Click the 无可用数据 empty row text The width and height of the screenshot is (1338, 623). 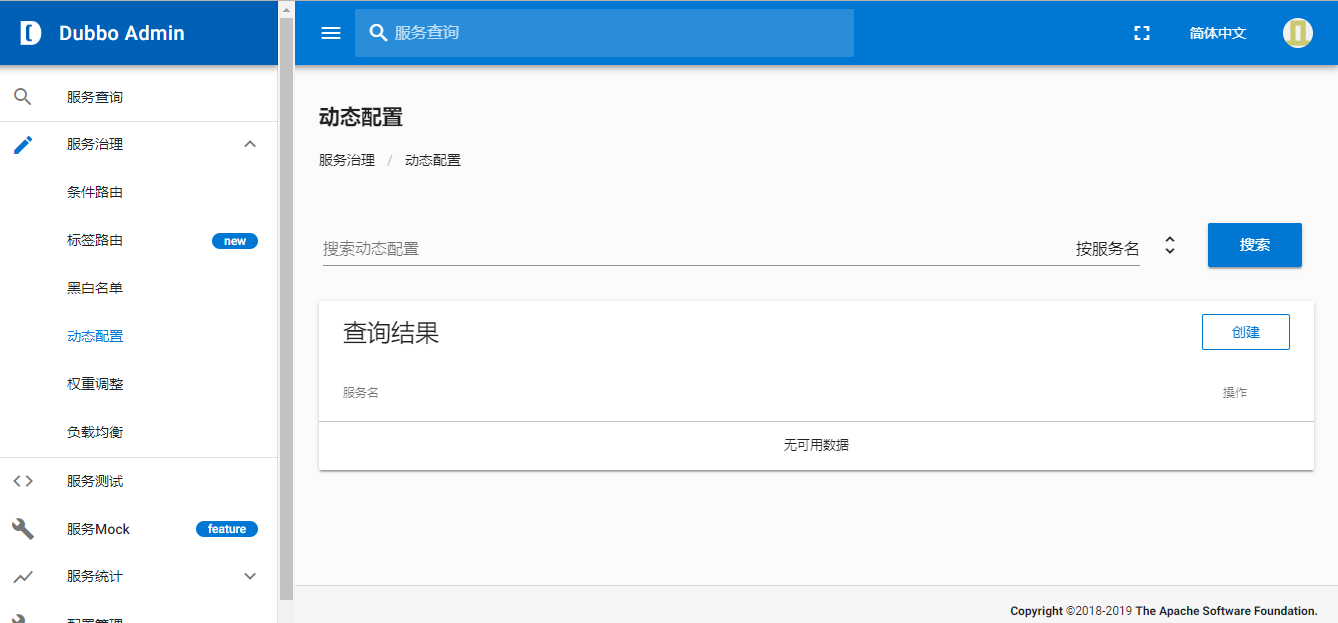pyautogui.click(x=816, y=445)
